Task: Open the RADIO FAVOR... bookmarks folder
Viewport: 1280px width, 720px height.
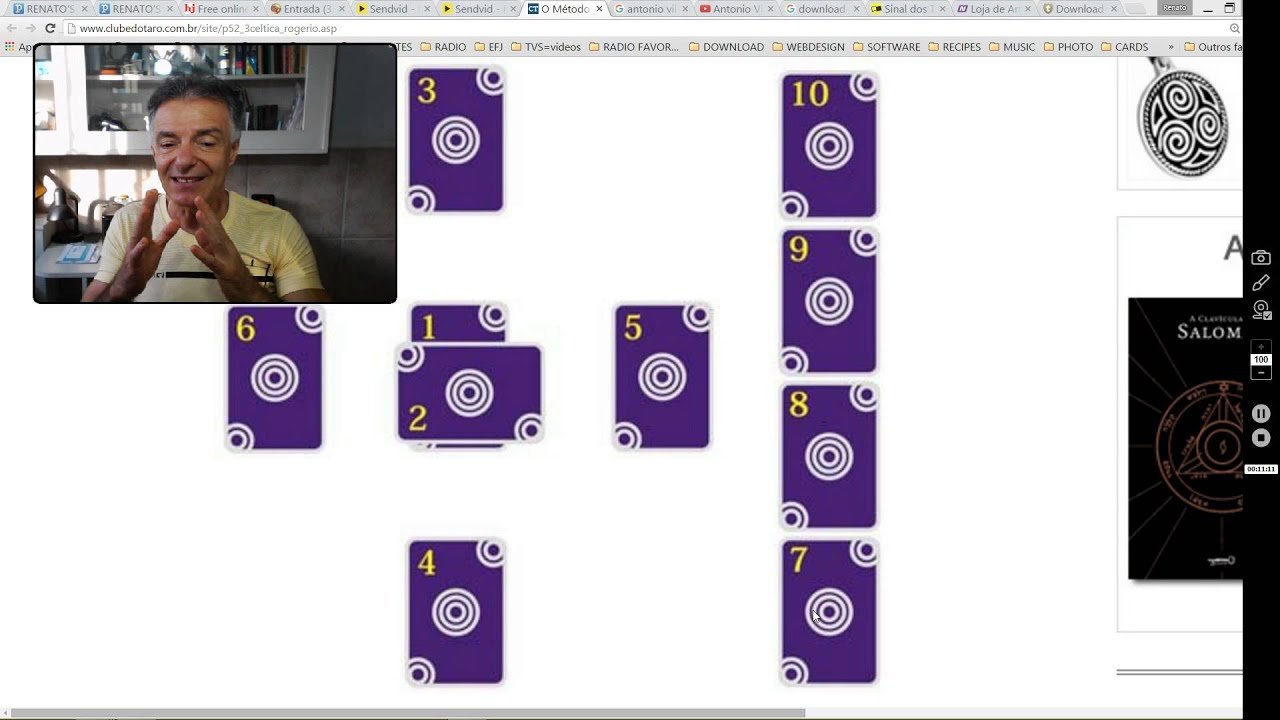Action: click(x=634, y=47)
